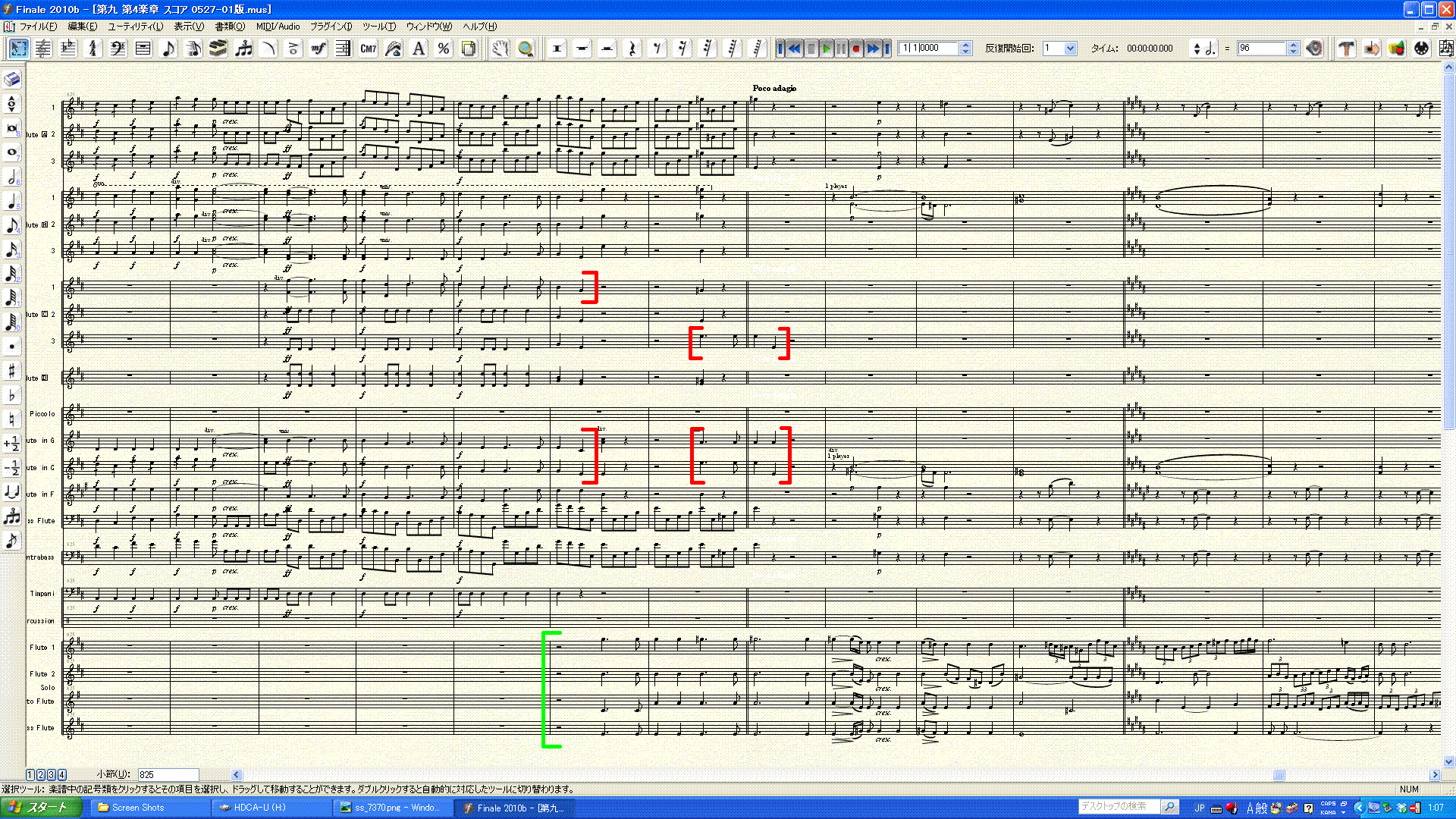Toggle the sharp accidental tool
Image resolution: width=1456 pixels, height=819 pixels.
12,371
